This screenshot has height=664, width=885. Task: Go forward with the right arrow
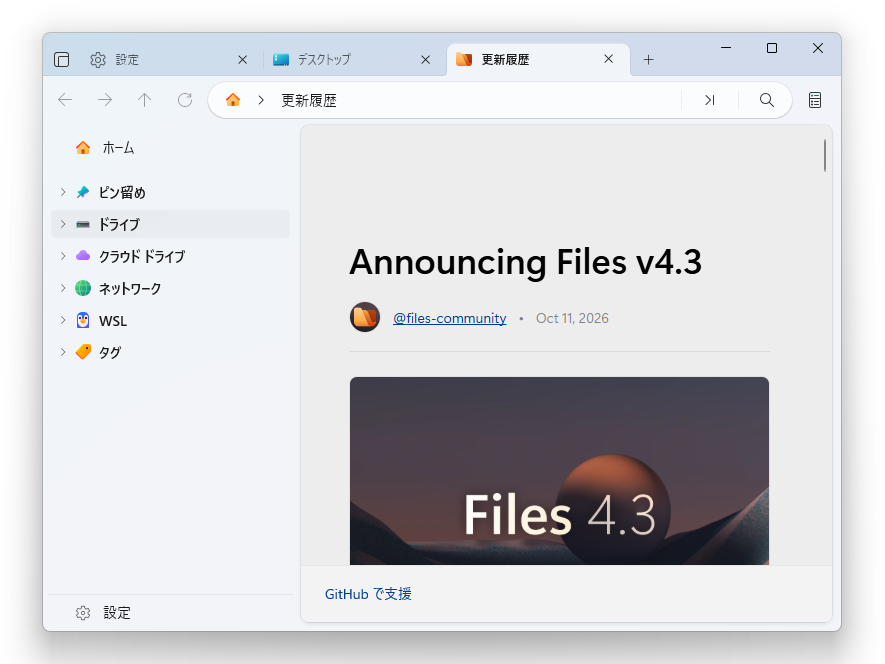point(105,100)
